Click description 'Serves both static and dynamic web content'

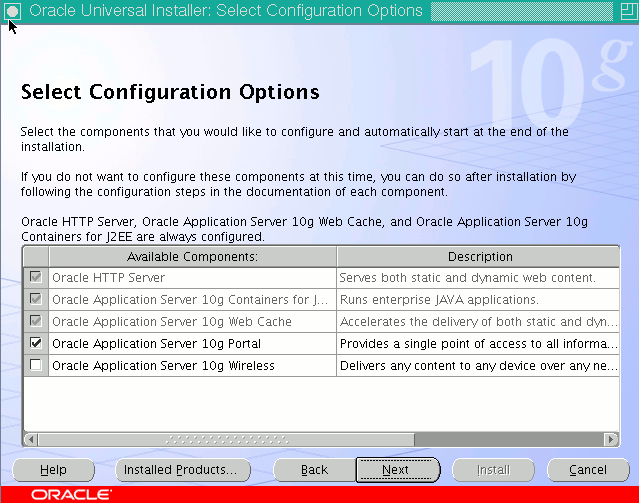(x=468, y=278)
